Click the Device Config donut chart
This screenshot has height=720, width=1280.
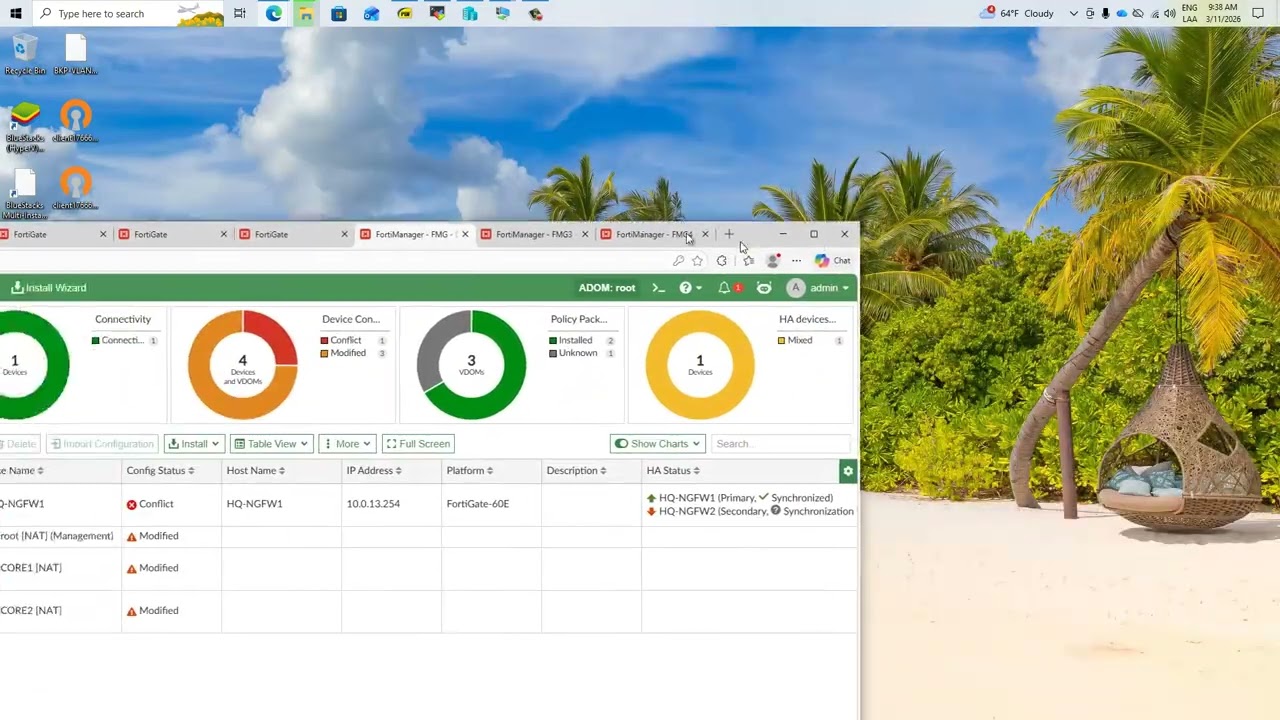[242, 365]
